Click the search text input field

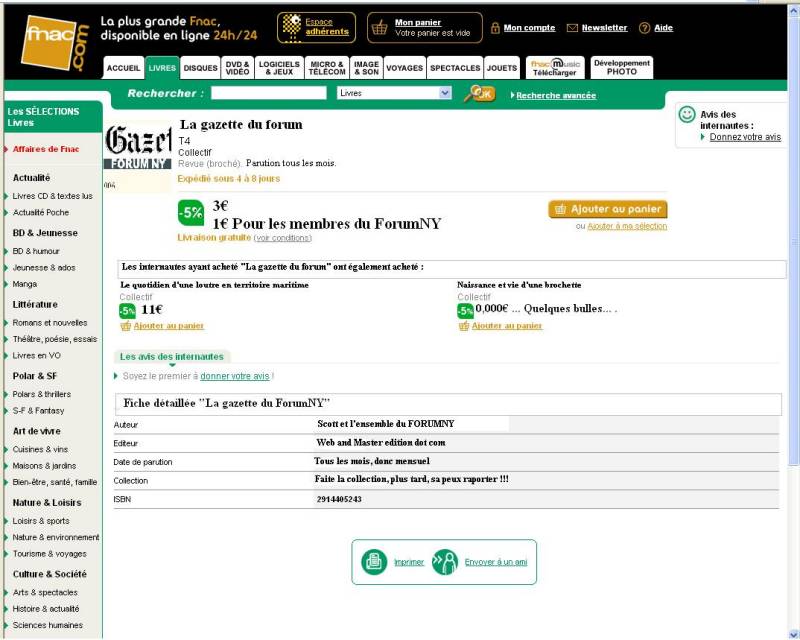[x=269, y=93]
